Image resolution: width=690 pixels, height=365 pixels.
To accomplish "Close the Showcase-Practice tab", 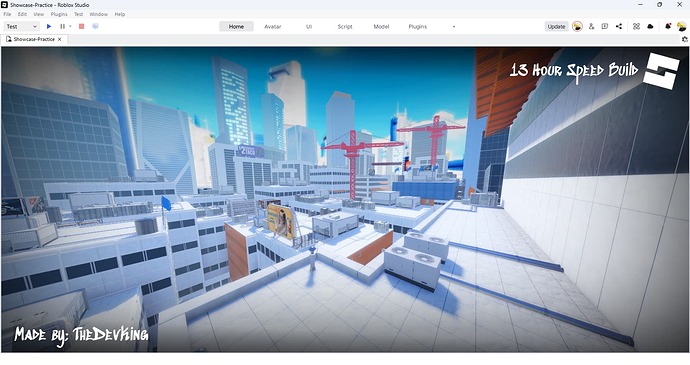I will point(60,39).
